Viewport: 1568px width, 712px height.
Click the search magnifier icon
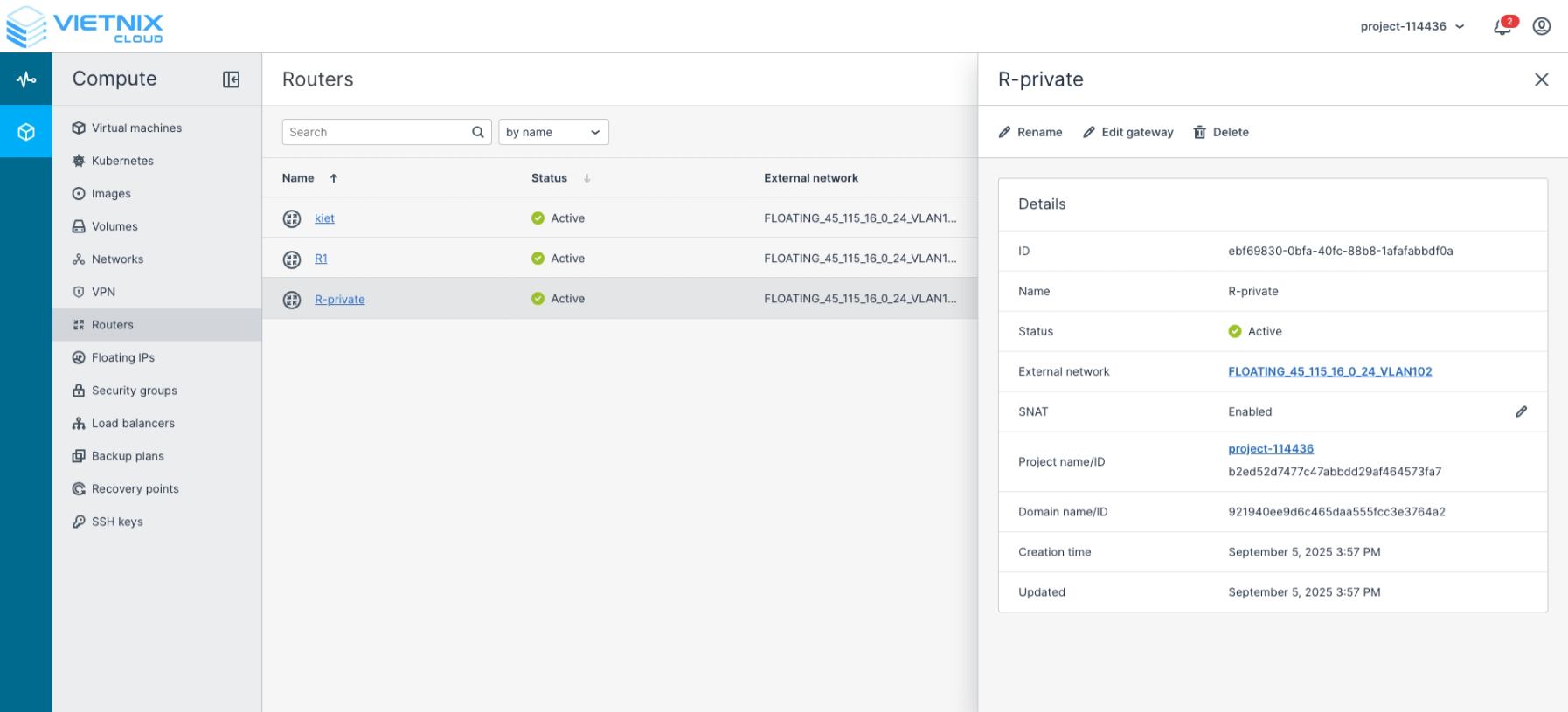tap(478, 132)
